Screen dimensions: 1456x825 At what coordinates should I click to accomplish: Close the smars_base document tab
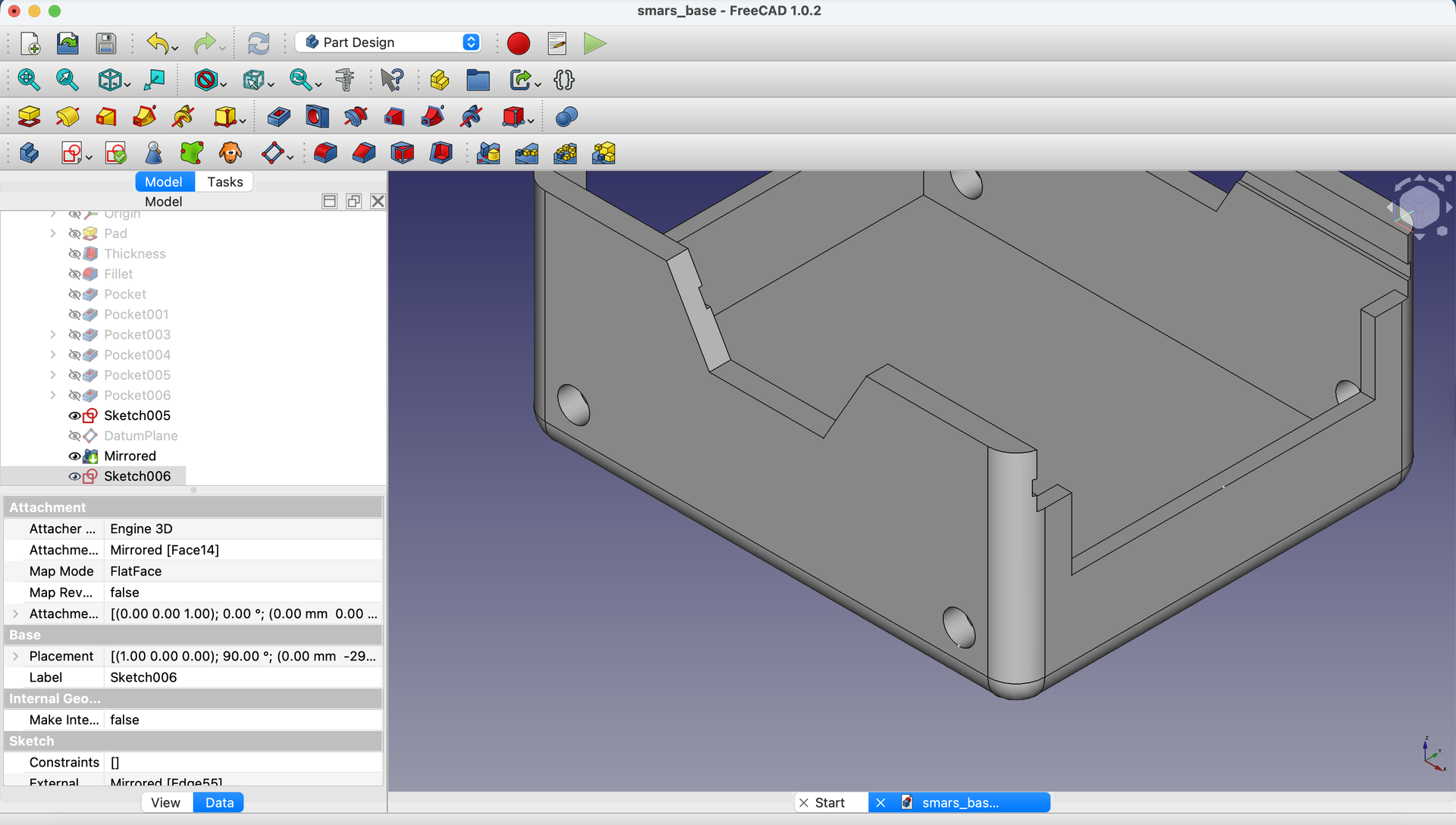(x=880, y=803)
